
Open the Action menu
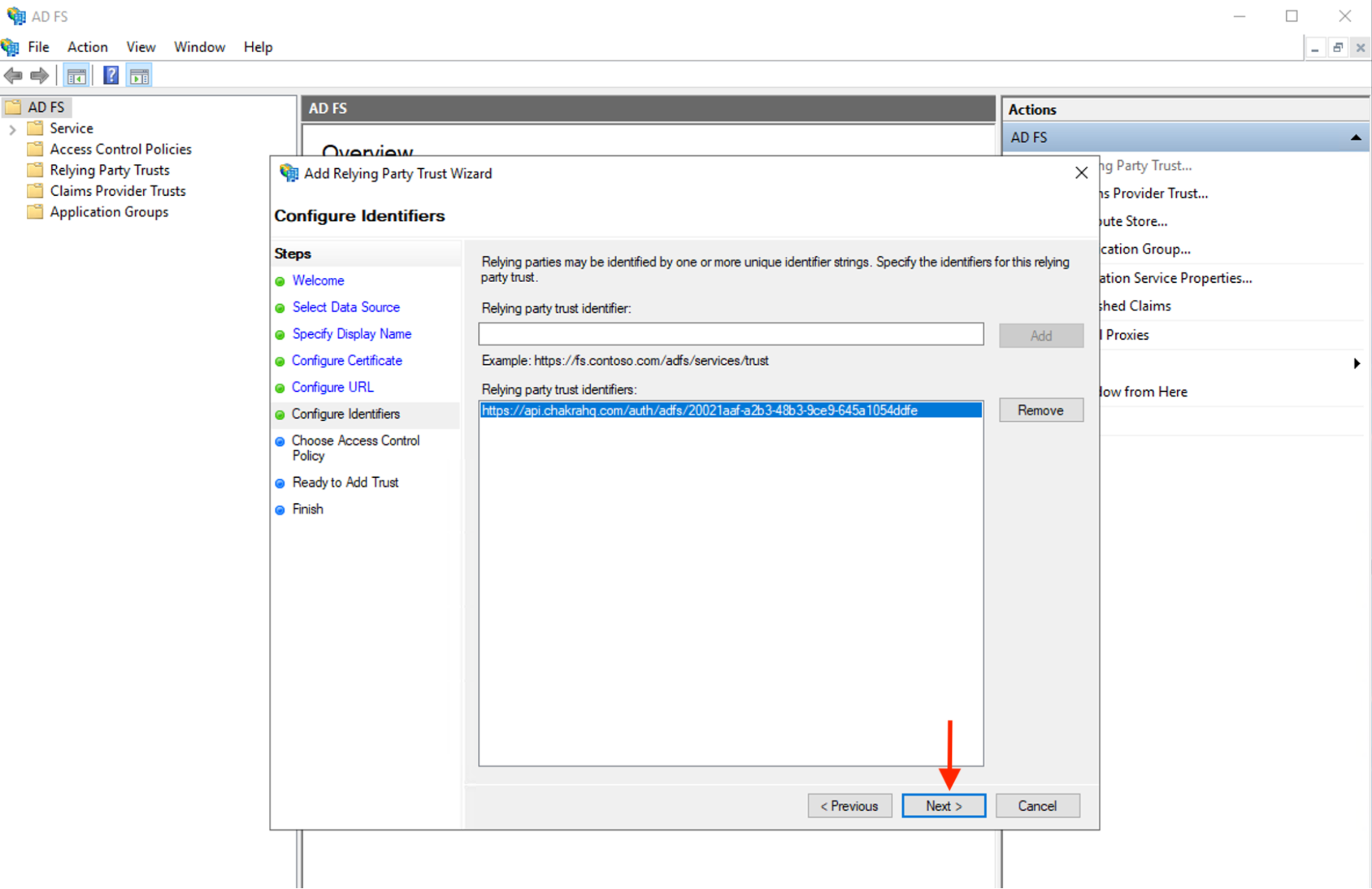87,47
